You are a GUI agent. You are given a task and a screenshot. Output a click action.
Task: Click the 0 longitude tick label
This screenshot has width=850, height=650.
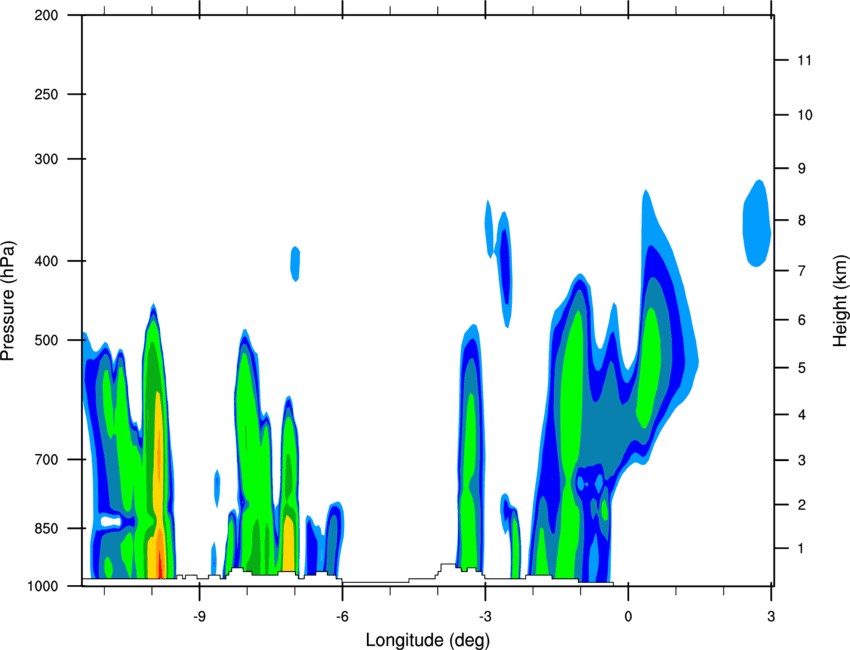pyautogui.click(x=628, y=617)
